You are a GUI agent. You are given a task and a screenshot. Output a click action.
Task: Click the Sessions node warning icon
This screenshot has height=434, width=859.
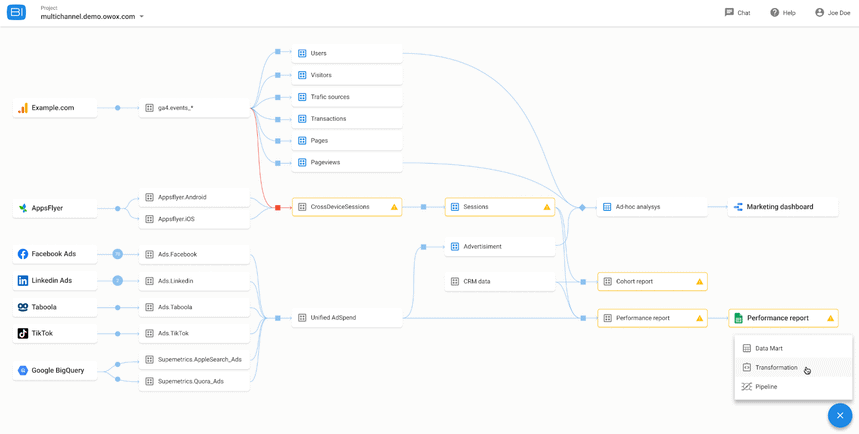pyautogui.click(x=547, y=207)
